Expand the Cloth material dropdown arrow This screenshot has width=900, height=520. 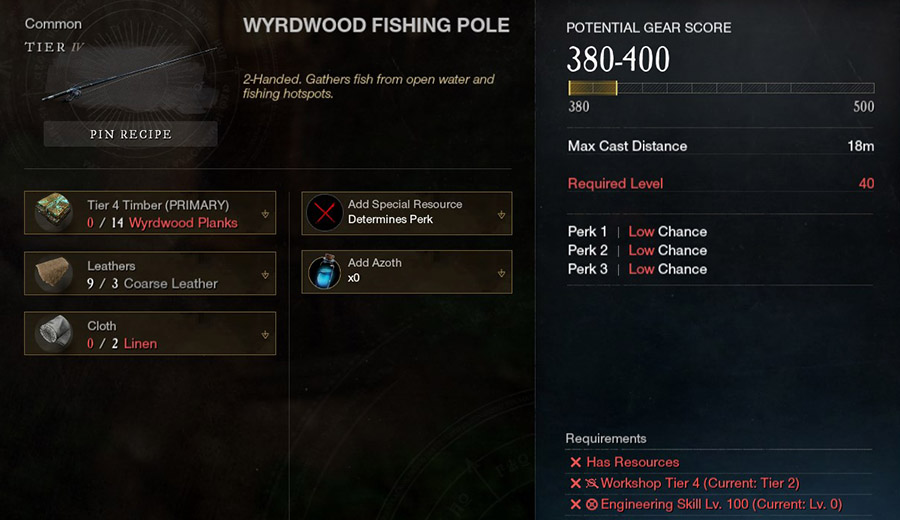265,334
